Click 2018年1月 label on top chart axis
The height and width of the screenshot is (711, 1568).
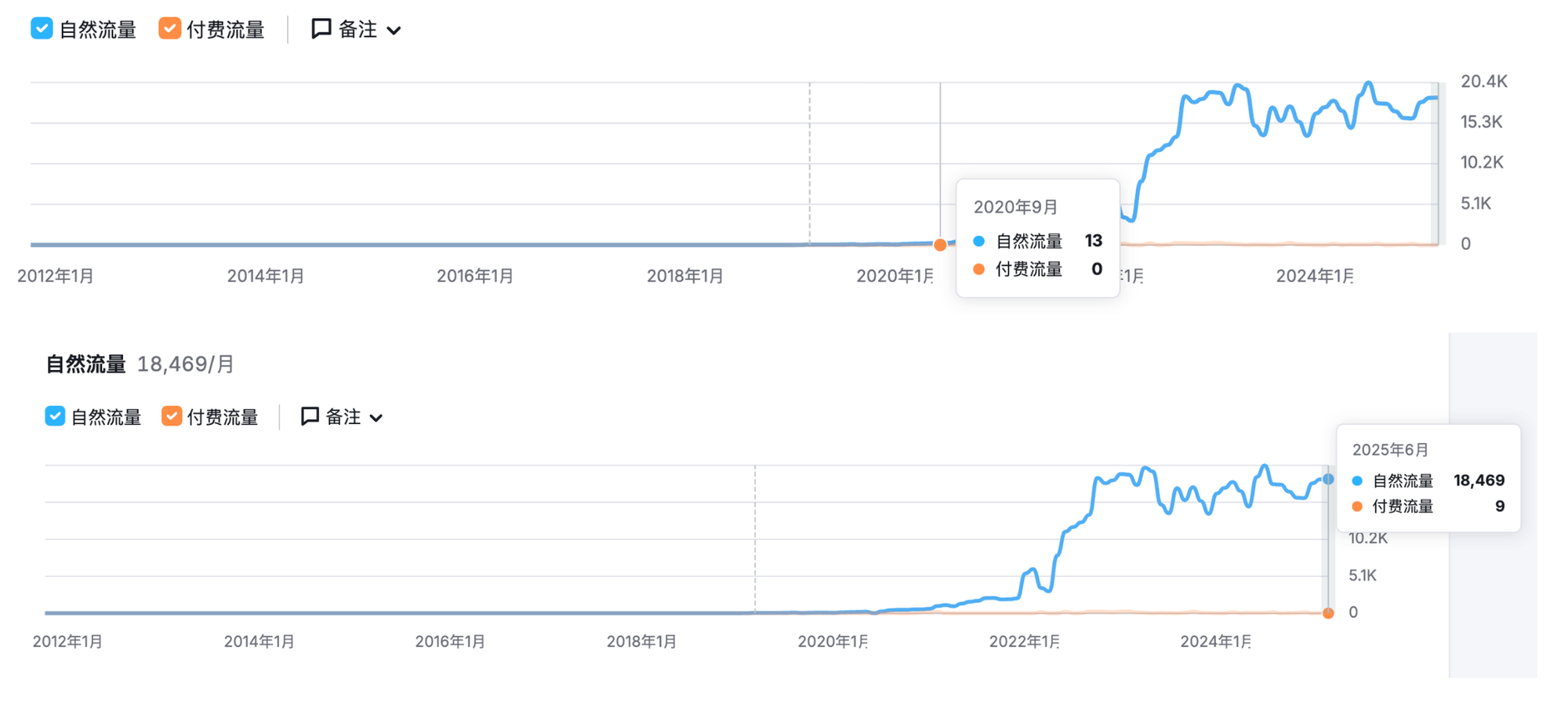click(x=684, y=276)
